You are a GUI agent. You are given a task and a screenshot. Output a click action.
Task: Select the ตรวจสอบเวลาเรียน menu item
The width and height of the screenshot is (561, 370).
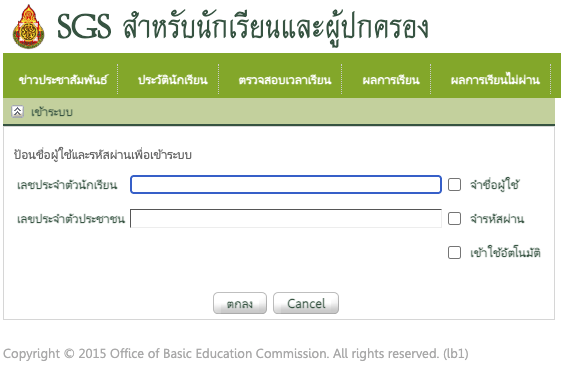click(285, 79)
